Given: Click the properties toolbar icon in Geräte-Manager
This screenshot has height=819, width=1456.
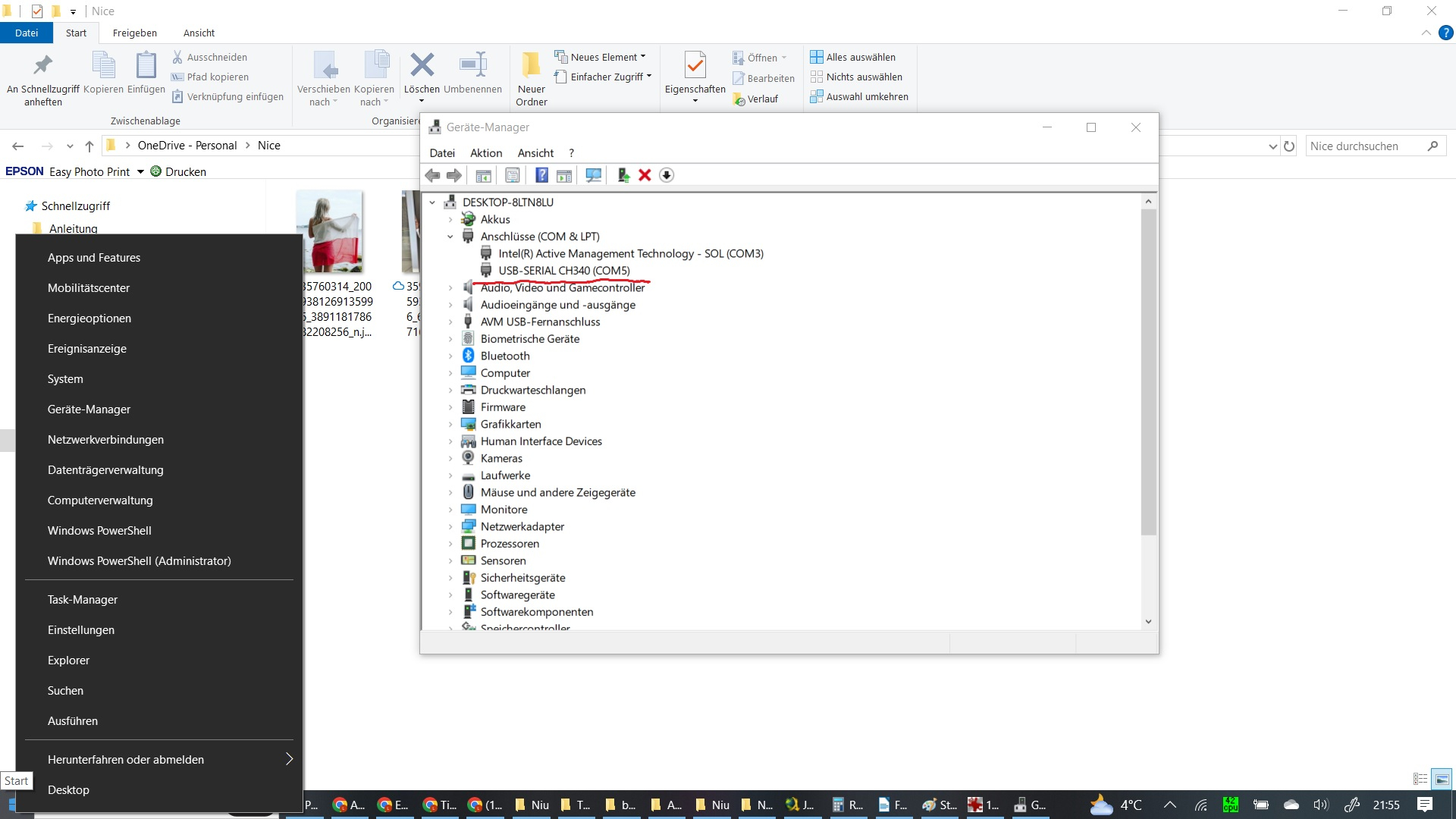Looking at the screenshot, I should 513,175.
